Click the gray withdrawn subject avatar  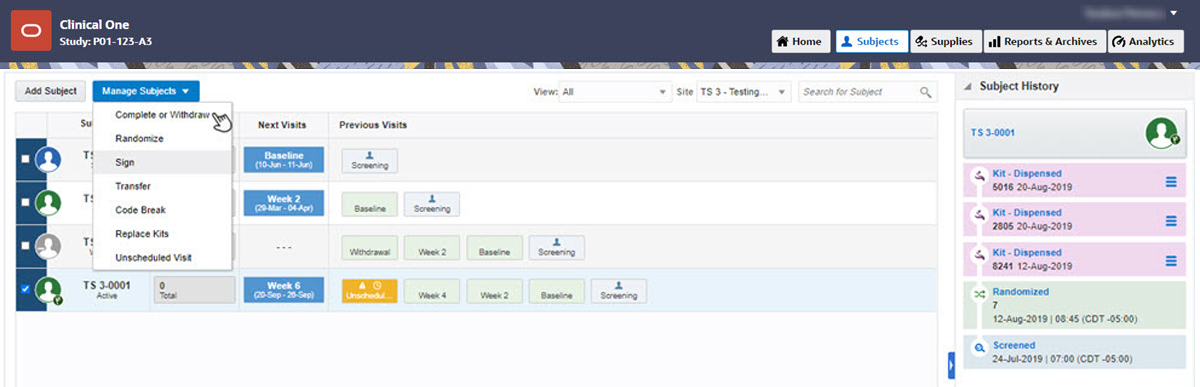pyautogui.click(x=48, y=247)
